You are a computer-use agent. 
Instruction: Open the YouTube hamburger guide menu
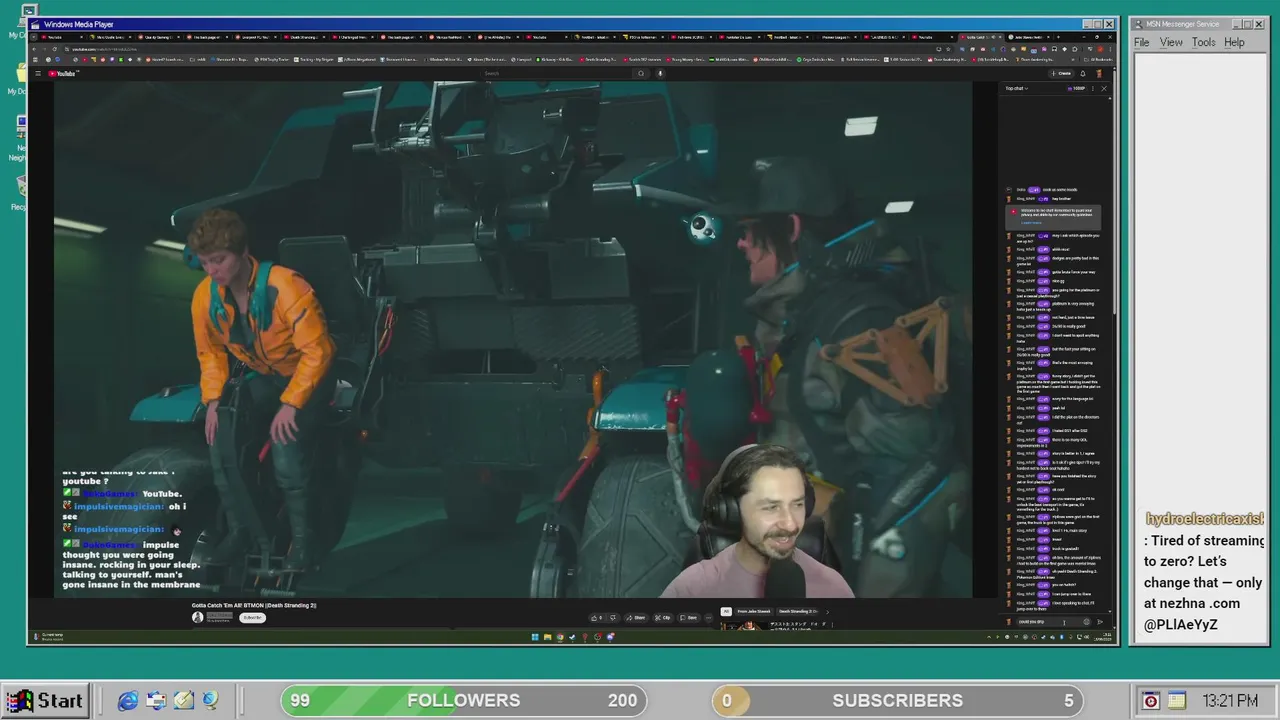coord(38,73)
